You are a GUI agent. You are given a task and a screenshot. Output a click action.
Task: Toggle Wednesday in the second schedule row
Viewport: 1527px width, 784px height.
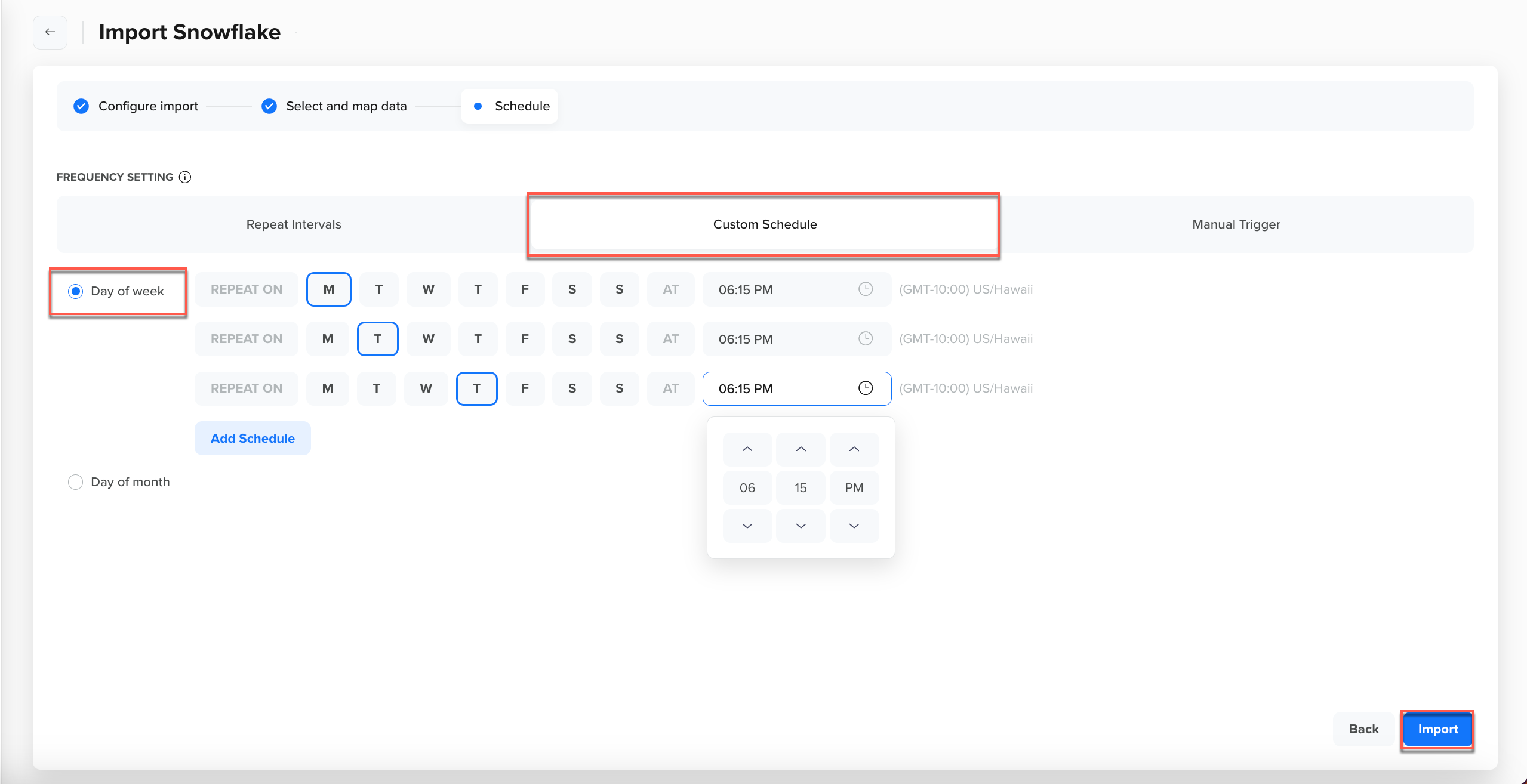(x=428, y=339)
